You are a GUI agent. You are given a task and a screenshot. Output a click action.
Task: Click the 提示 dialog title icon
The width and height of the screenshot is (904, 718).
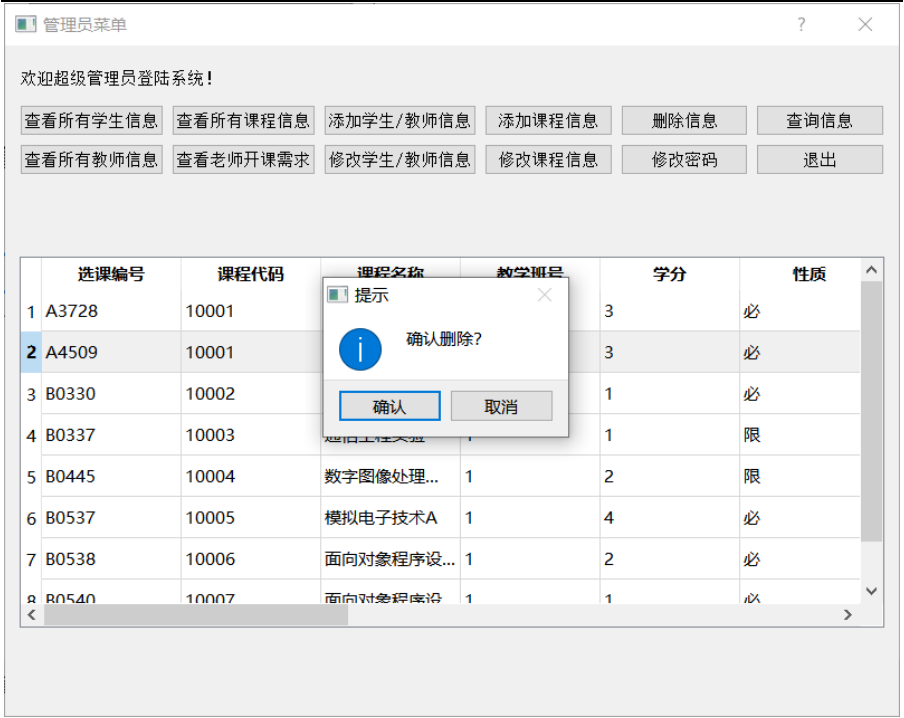337,295
